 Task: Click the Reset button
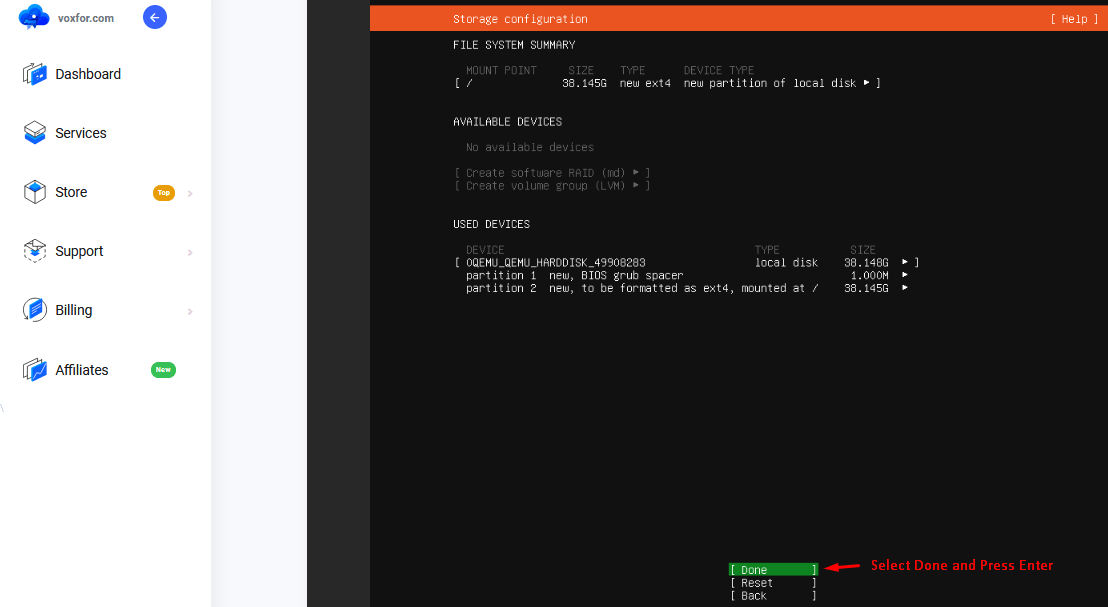tap(772, 582)
